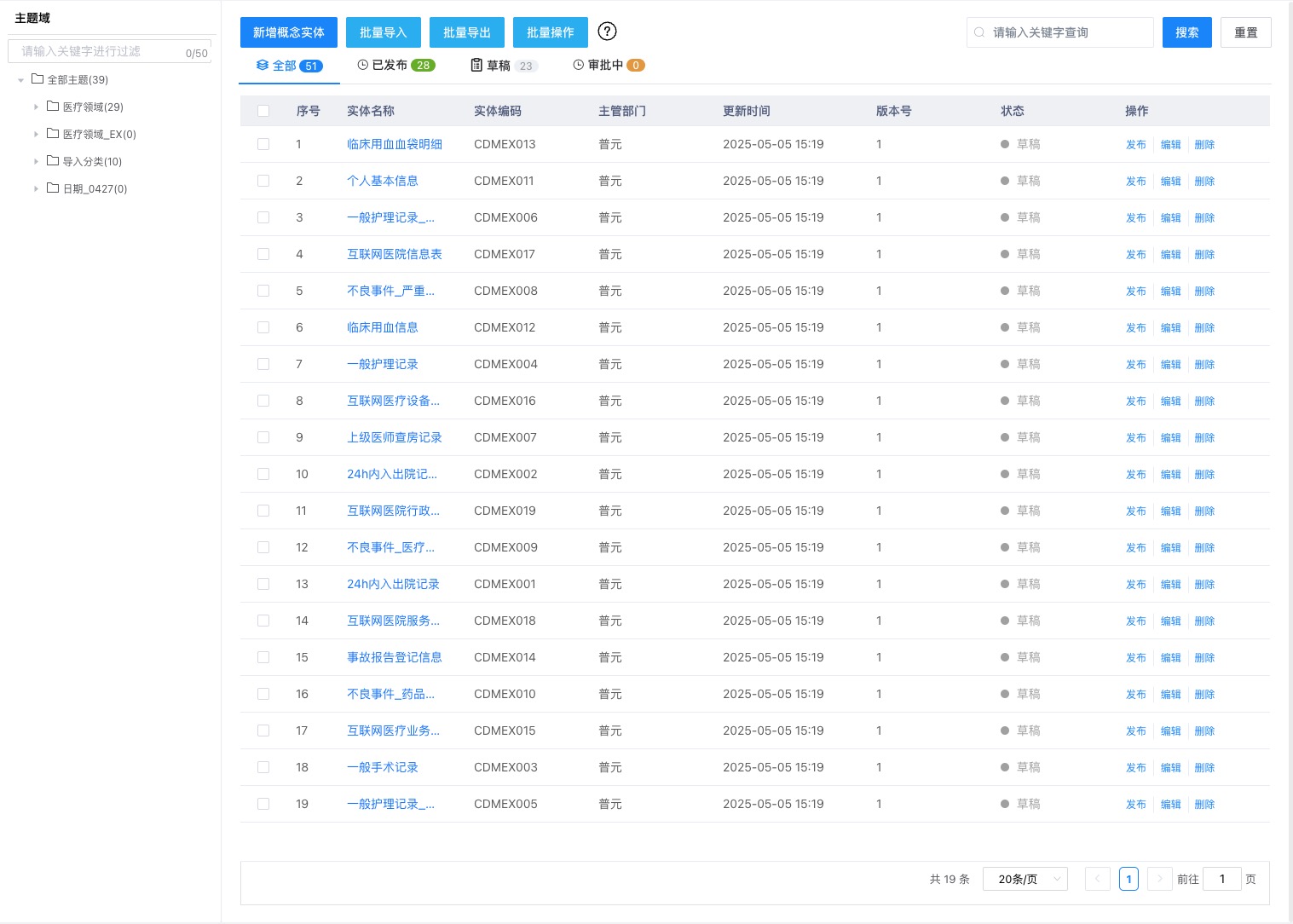
Task: Open the 20条/页 page size dropdown
Action: 1025,879
